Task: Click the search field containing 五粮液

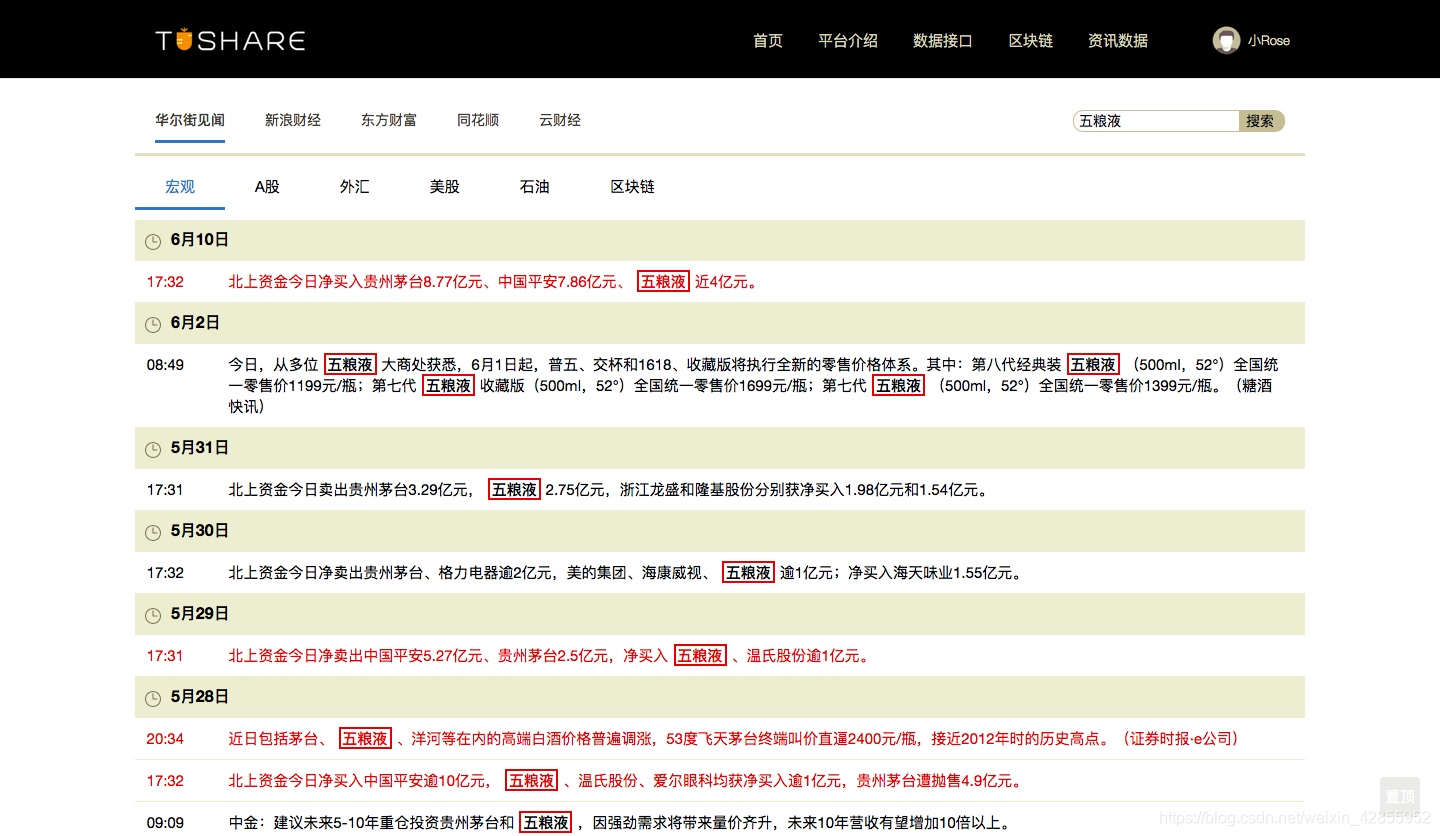Action: click(x=1157, y=121)
